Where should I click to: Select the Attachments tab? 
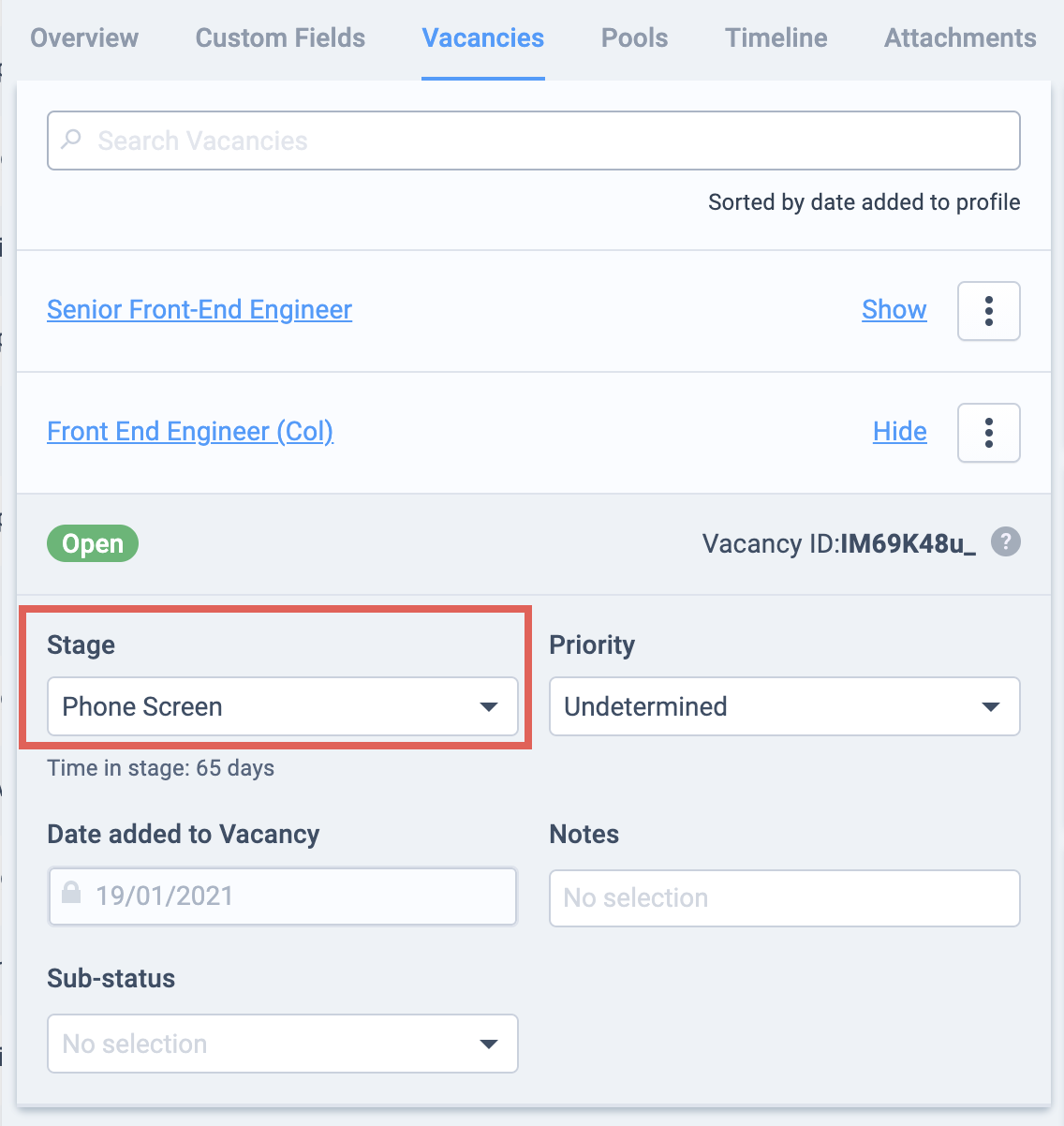click(x=960, y=38)
